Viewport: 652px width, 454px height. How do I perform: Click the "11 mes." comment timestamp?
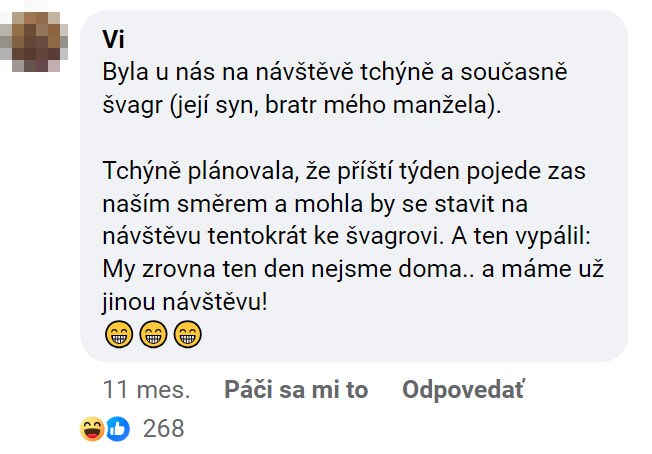pyautogui.click(x=146, y=390)
